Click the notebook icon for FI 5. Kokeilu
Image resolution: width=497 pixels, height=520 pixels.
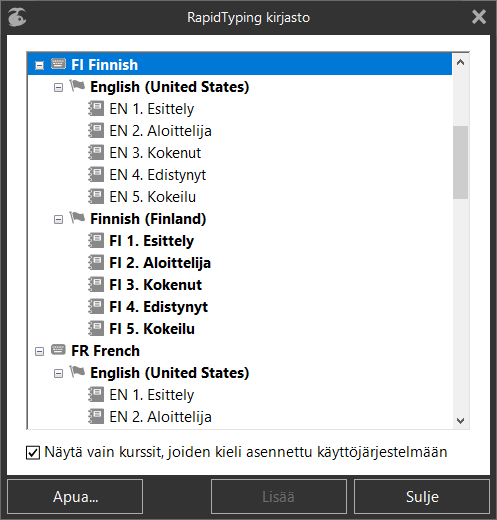click(96, 328)
